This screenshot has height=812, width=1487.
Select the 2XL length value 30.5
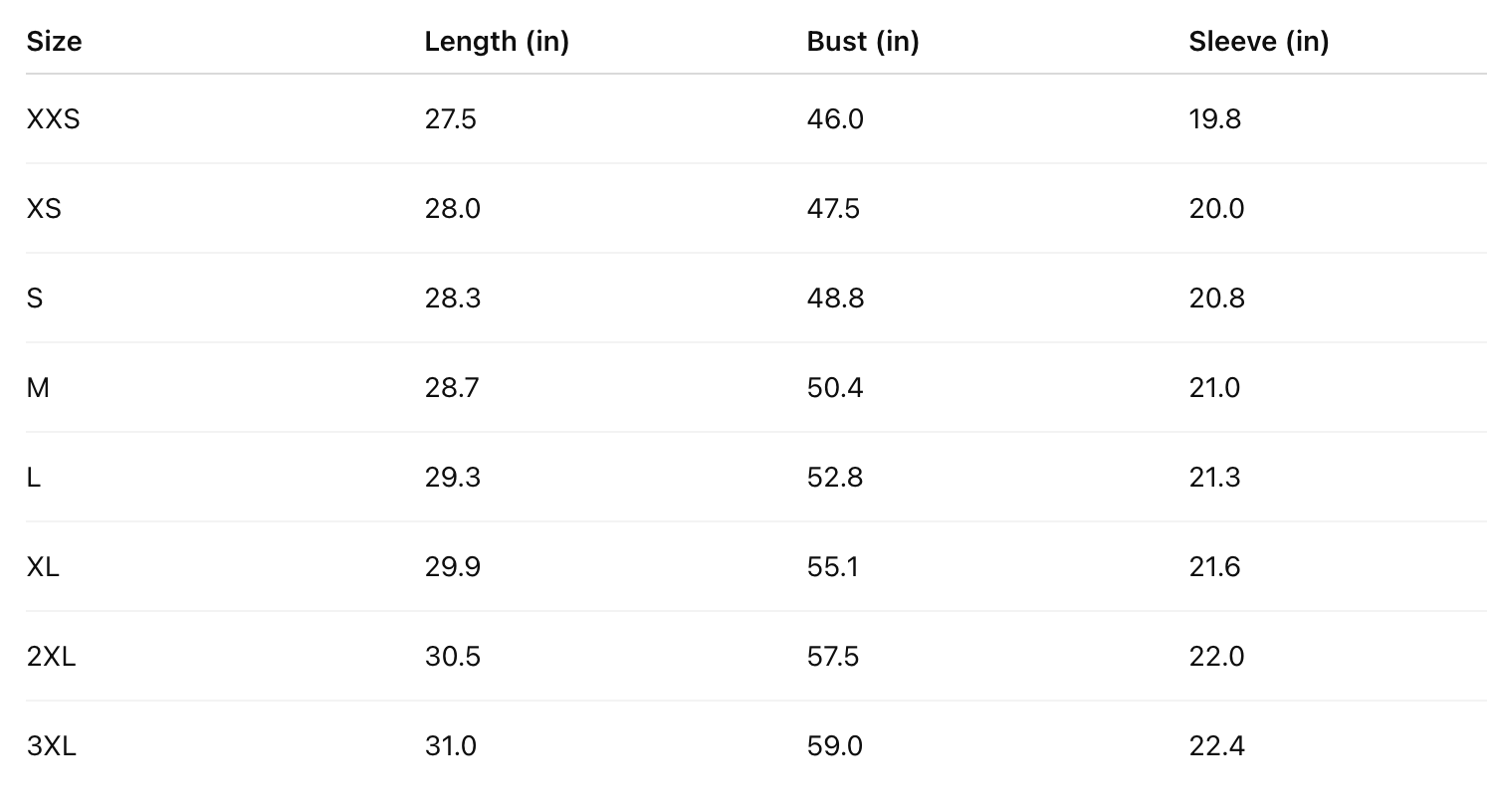452,657
